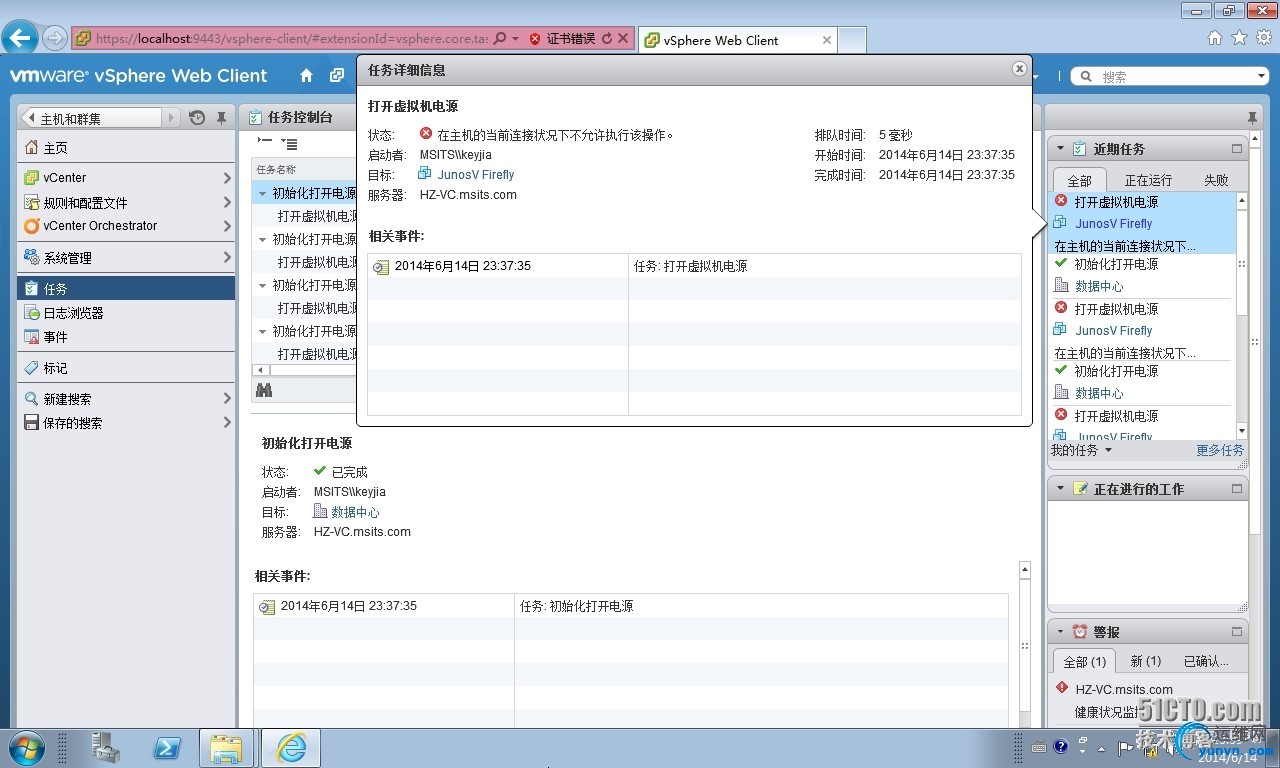Screen dimensions: 1280x768
Task: Click the Tags (标记) icon
Action: point(31,368)
